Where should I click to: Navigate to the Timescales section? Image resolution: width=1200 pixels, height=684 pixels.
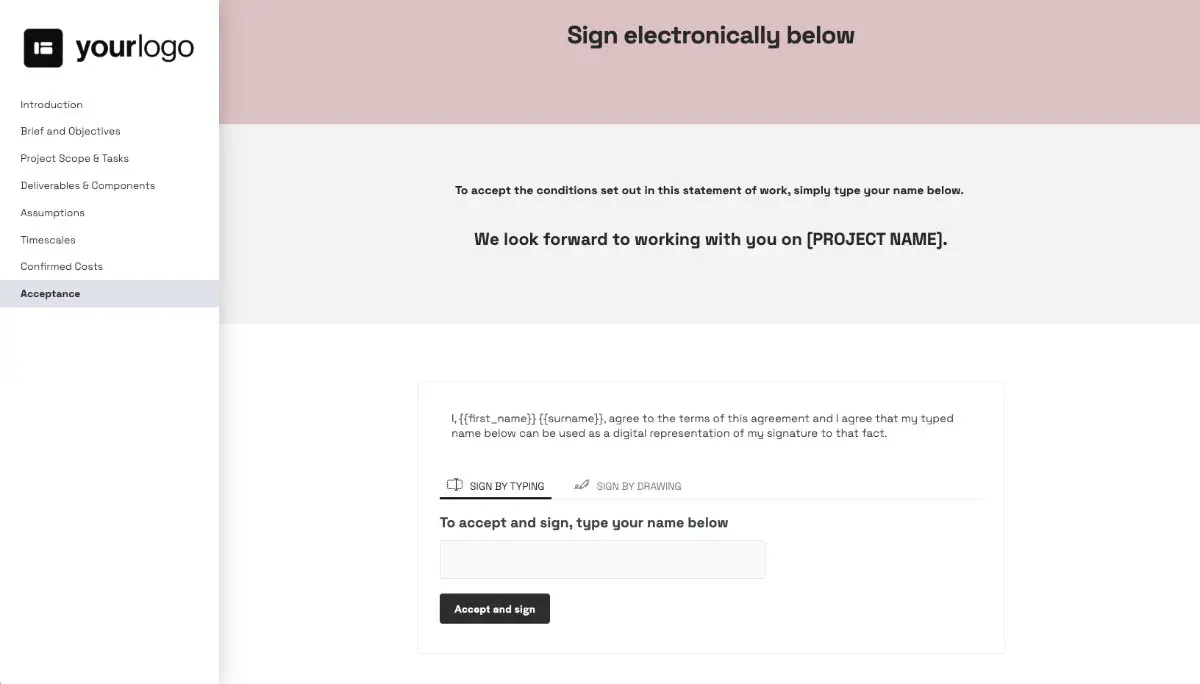[48, 240]
